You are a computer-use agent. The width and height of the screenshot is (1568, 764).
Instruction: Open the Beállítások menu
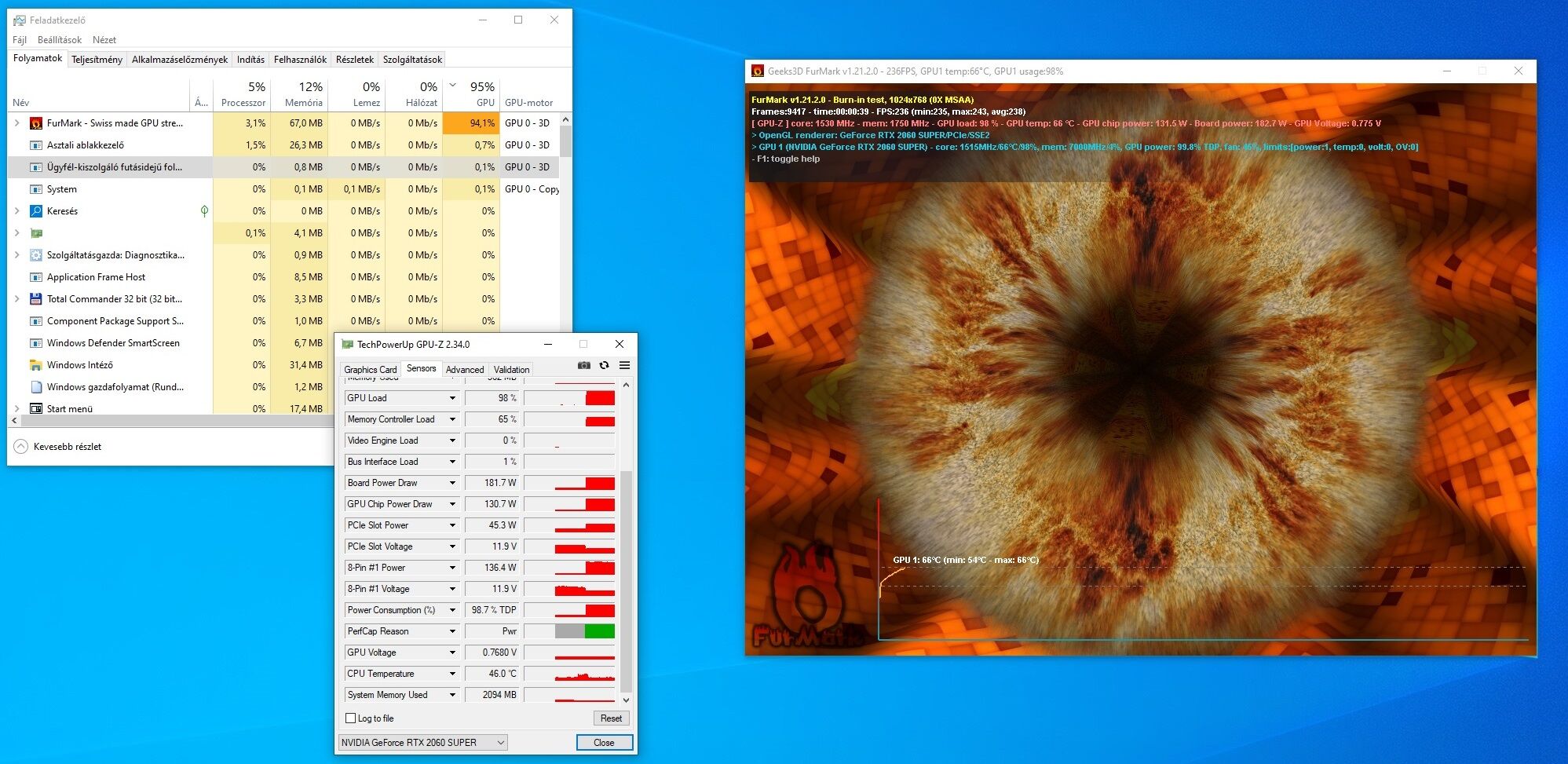point(60,40)
